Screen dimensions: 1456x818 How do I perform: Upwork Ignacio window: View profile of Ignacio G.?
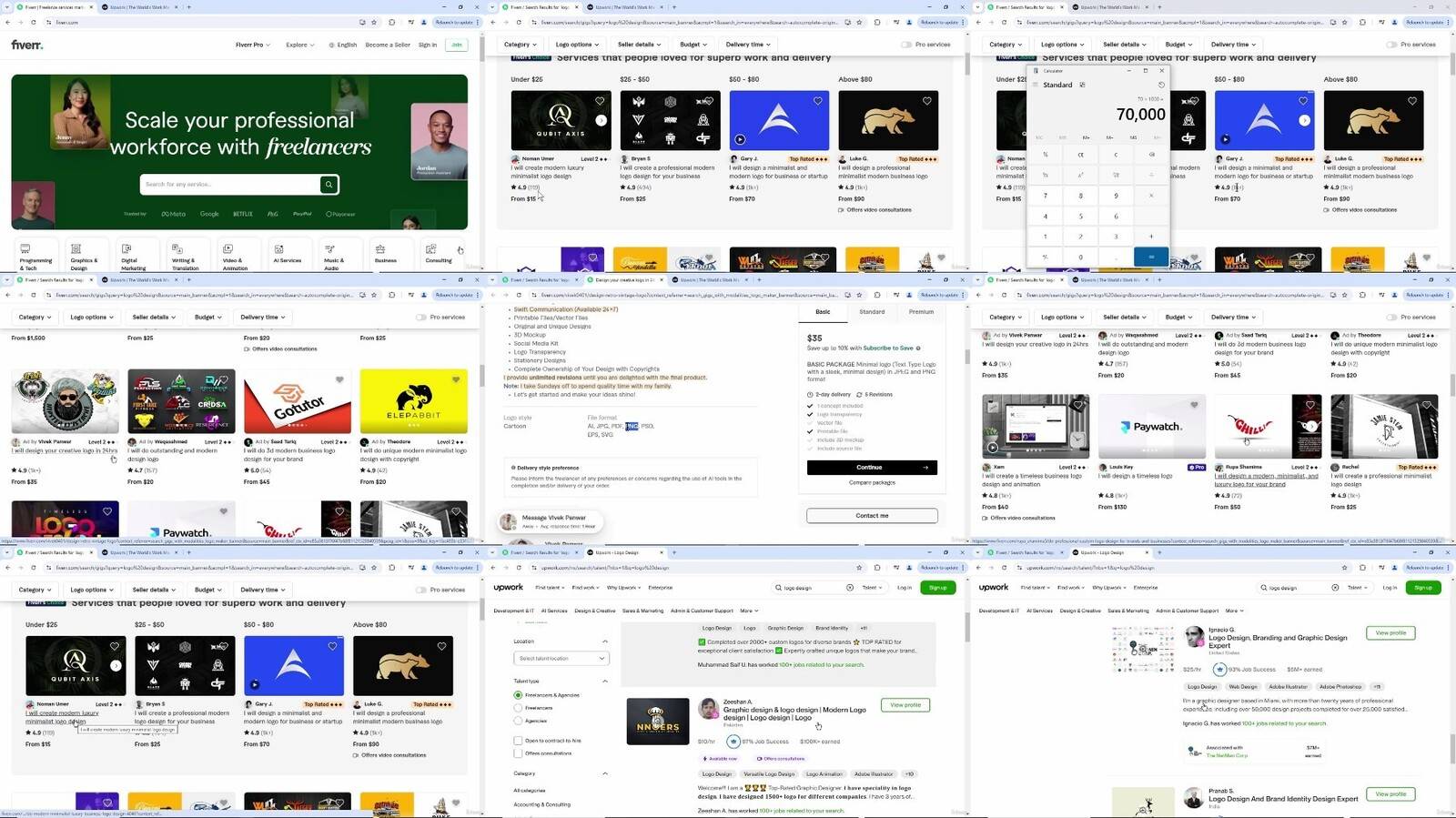pyautogui.click(x=1390, y=632)
